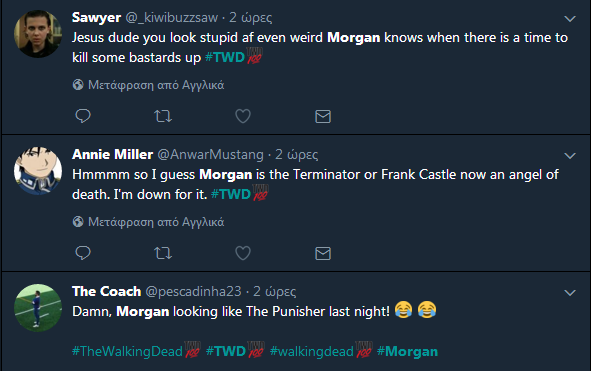
Task: Reply to Sawyer's tweet
Action: (83, 116)
